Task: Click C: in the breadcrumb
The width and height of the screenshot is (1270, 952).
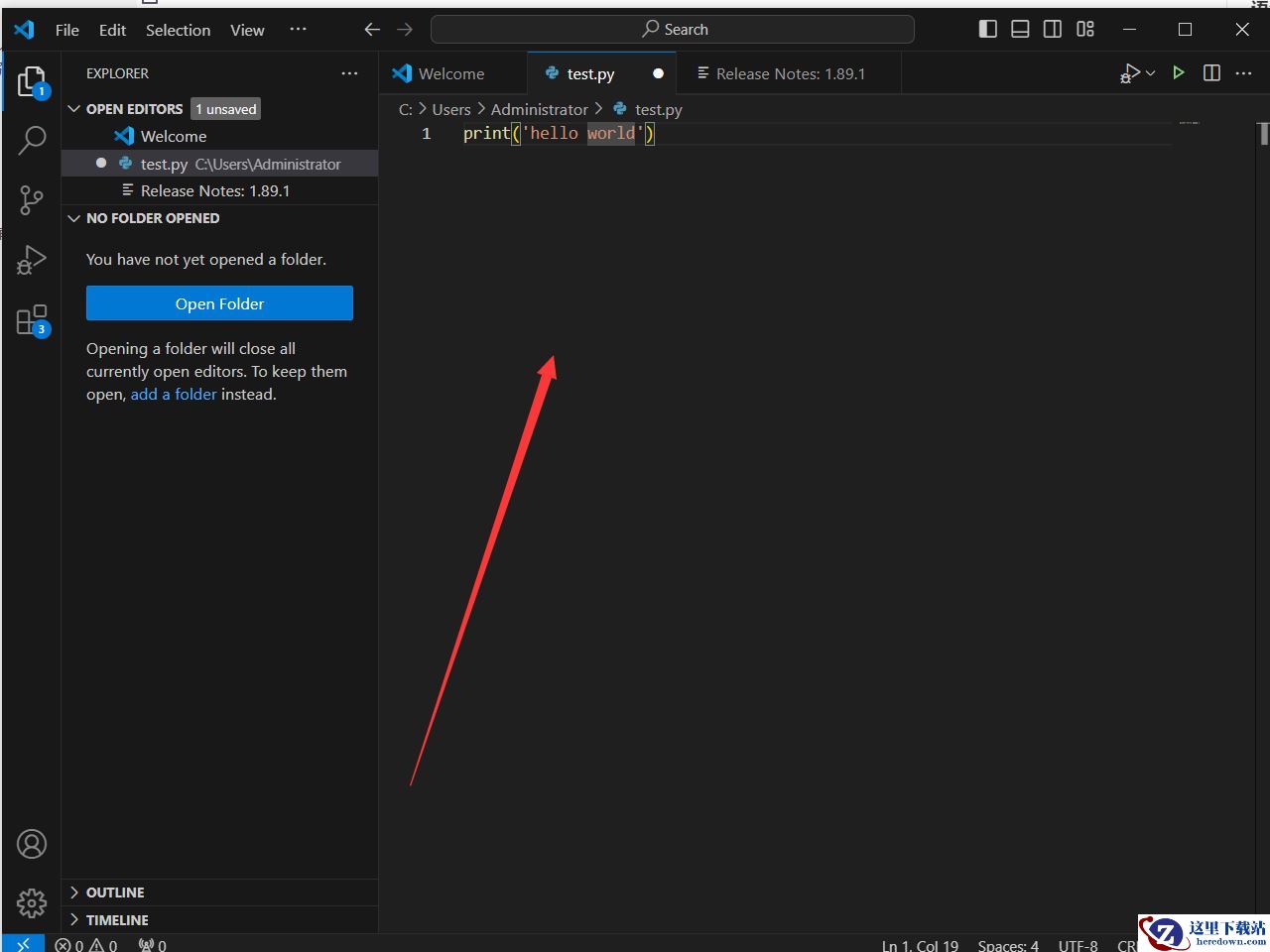Action: coord(406,109)
